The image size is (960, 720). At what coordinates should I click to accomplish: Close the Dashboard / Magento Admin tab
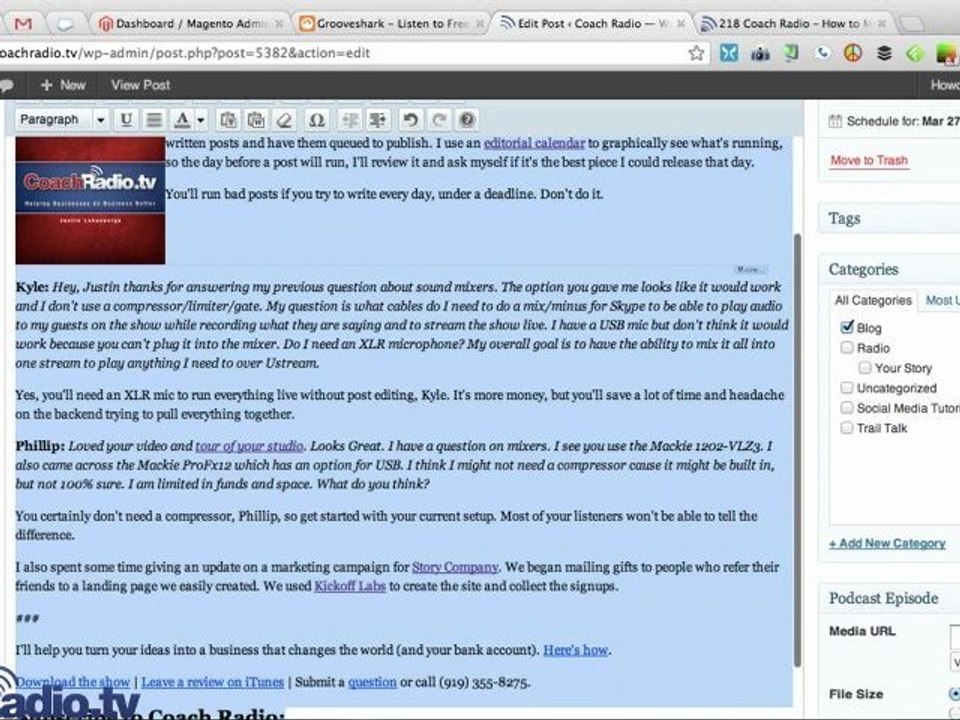coord(279,24)
